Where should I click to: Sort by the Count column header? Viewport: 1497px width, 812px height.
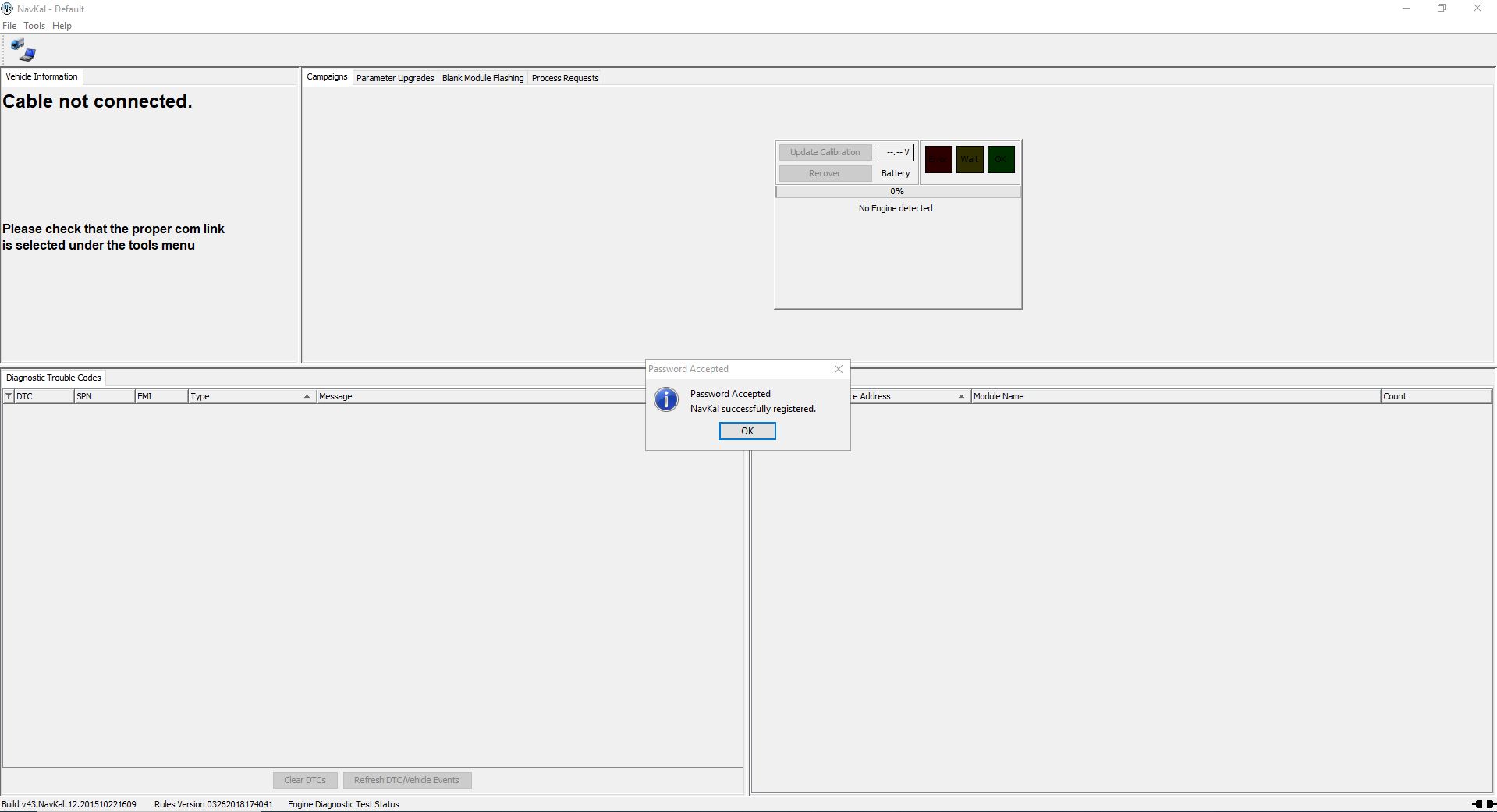(1436, 396)
